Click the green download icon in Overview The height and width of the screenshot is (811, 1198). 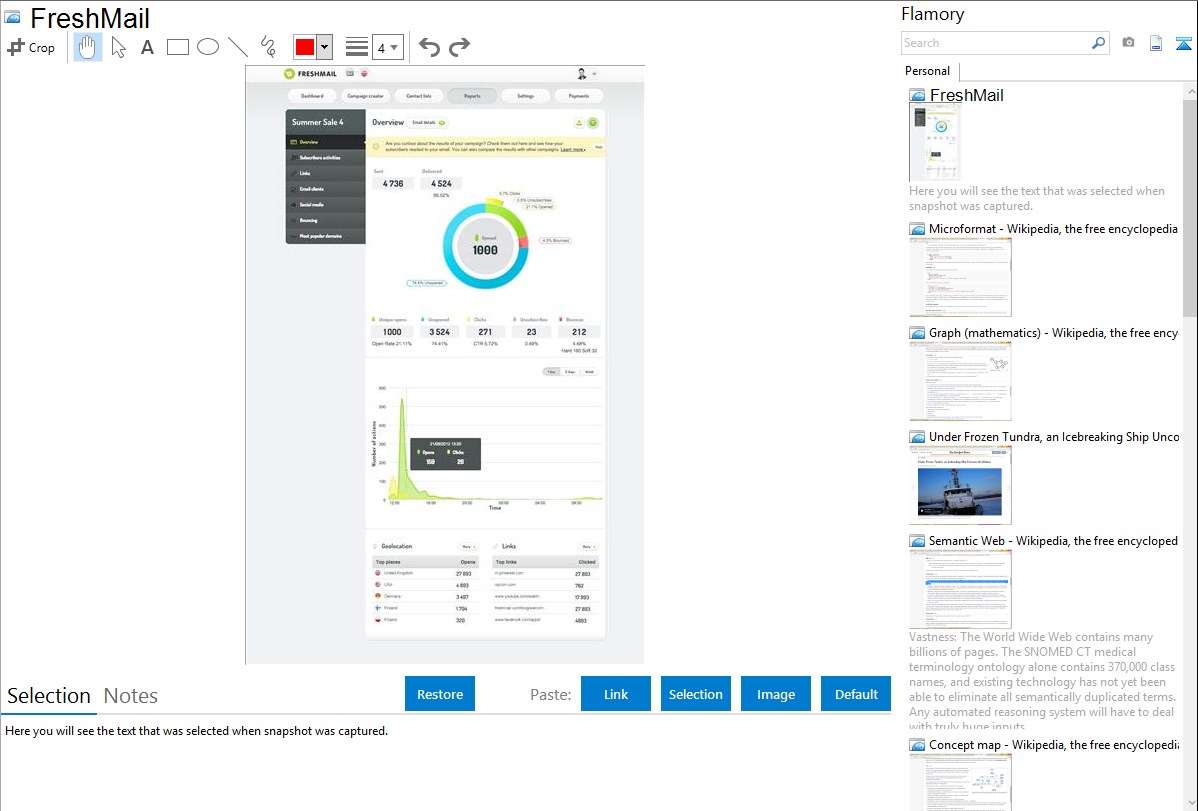pos(579,122)
